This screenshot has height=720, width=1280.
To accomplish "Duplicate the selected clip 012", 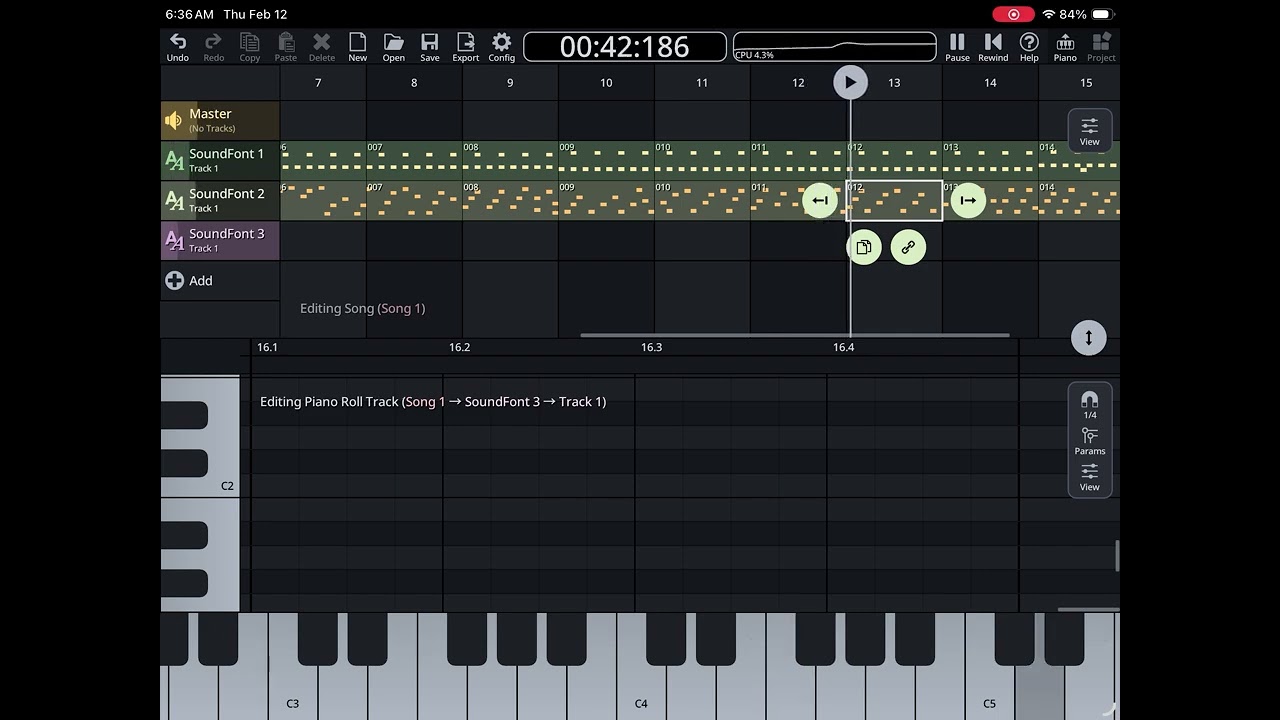I will click(864, 248).
